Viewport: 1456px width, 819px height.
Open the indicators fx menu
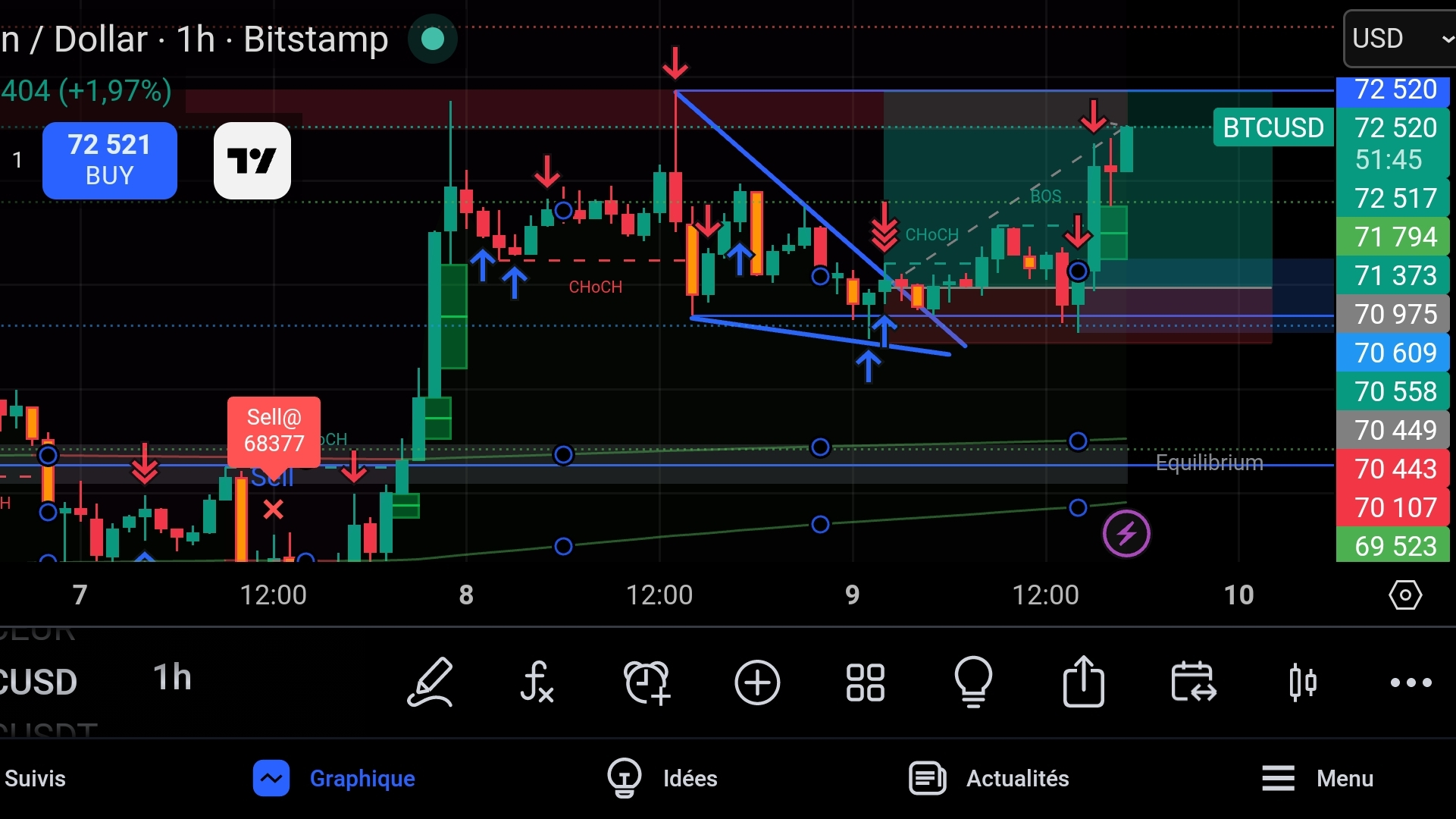click(537, 682)
